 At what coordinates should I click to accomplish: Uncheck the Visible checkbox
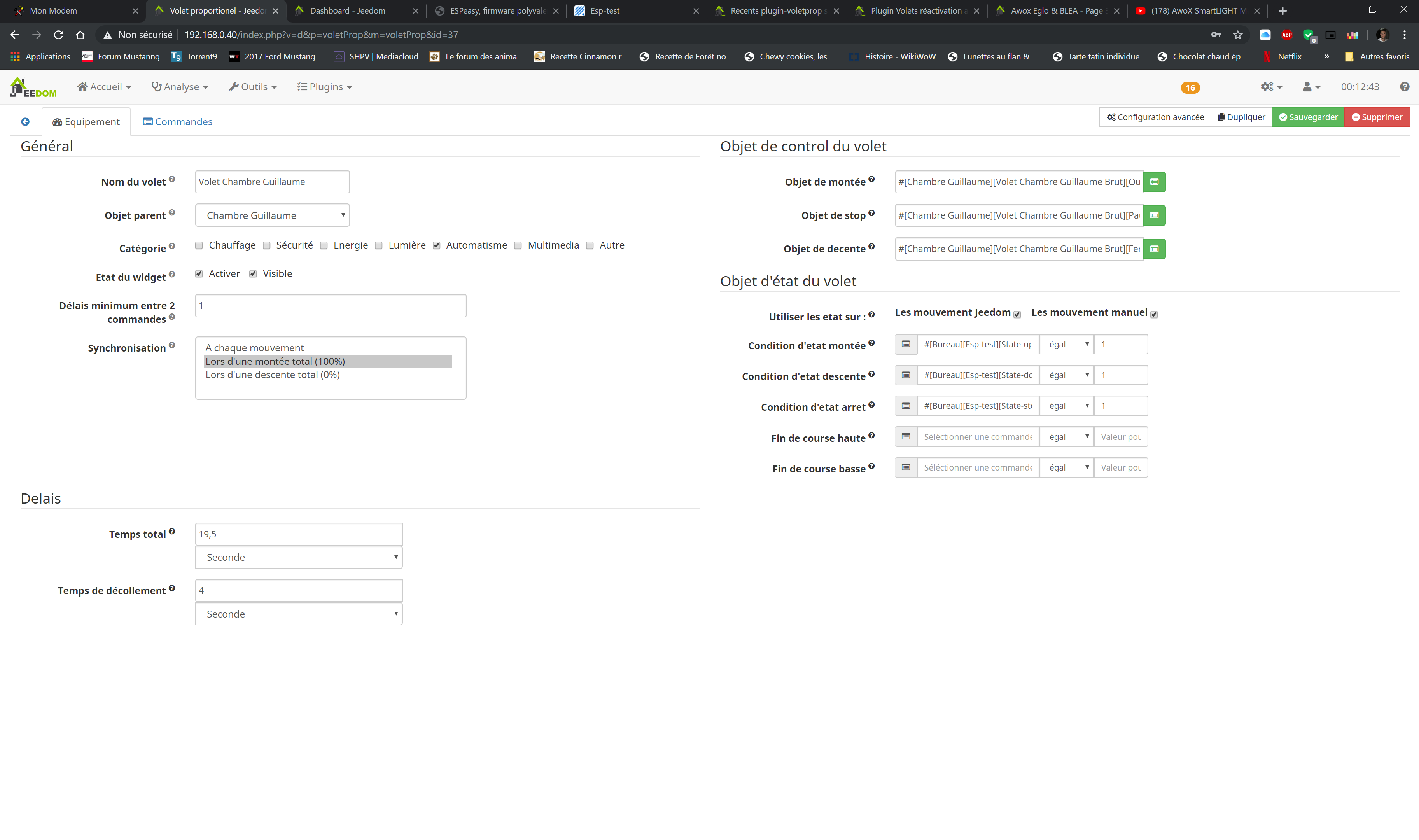click(x=253, y=273)
